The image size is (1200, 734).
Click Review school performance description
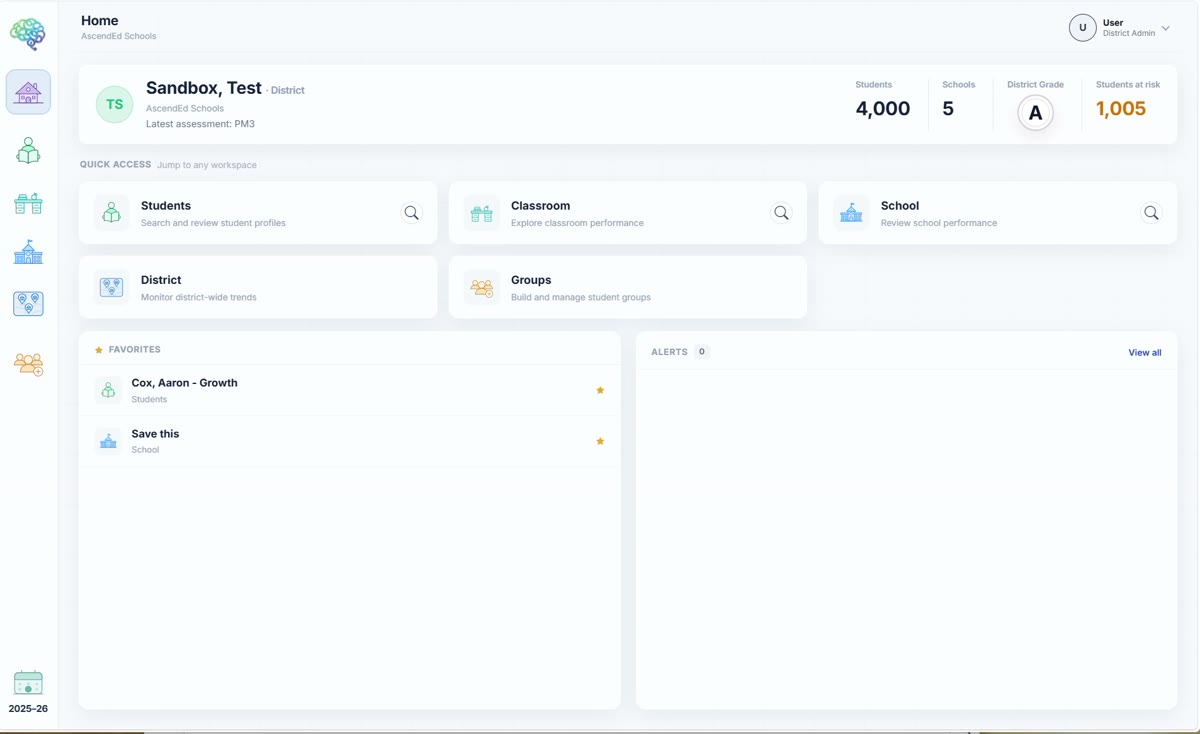tap(939, 223)
